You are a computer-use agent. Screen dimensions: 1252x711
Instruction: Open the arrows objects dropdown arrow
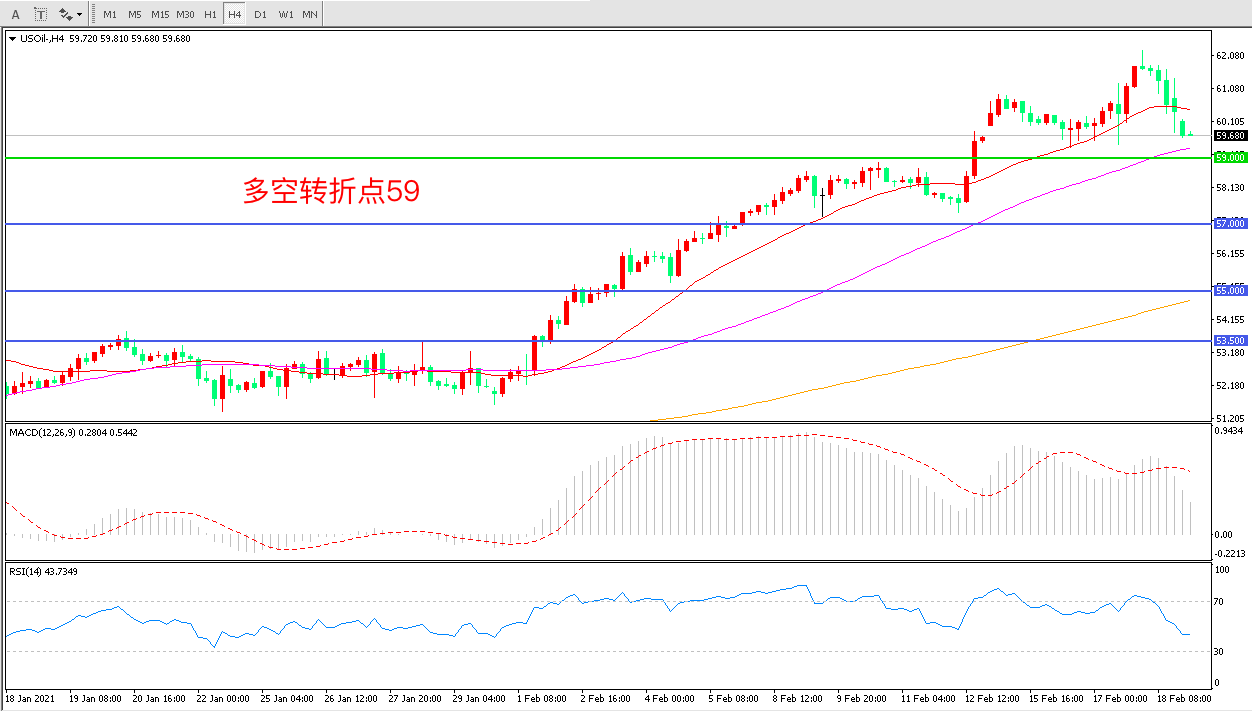[80, 15]
